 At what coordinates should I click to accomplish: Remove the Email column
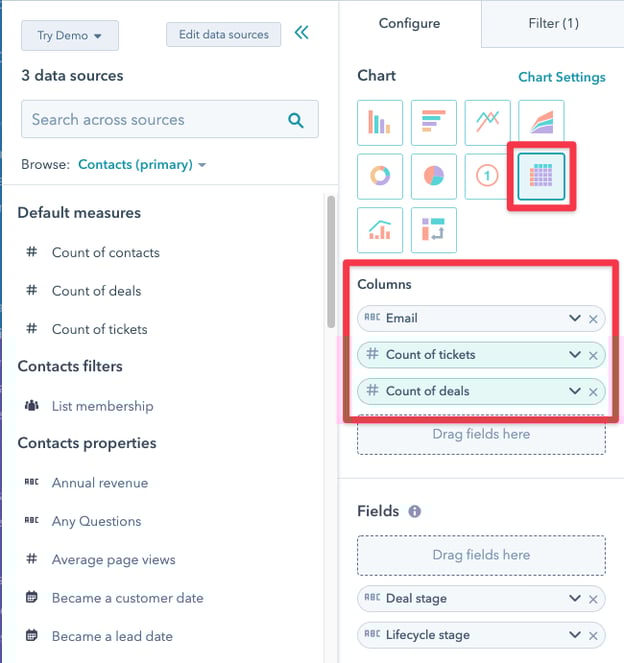tap(593, 319)
